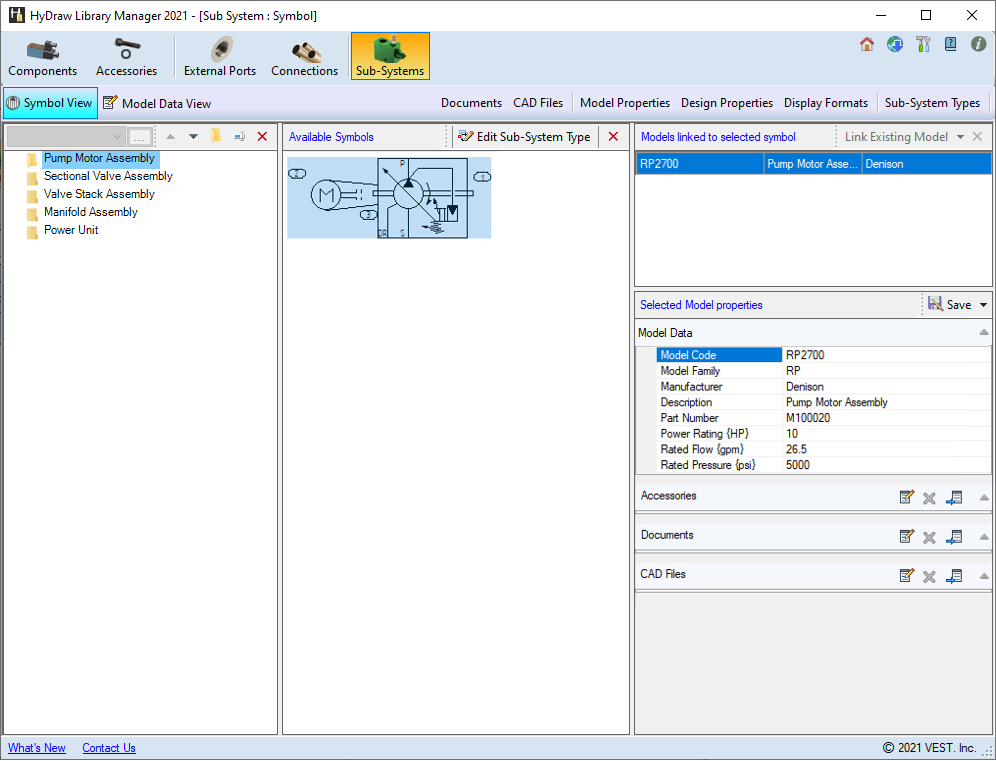Open the Documents menu item
The image size is (996, 761).
coord(471,103)
